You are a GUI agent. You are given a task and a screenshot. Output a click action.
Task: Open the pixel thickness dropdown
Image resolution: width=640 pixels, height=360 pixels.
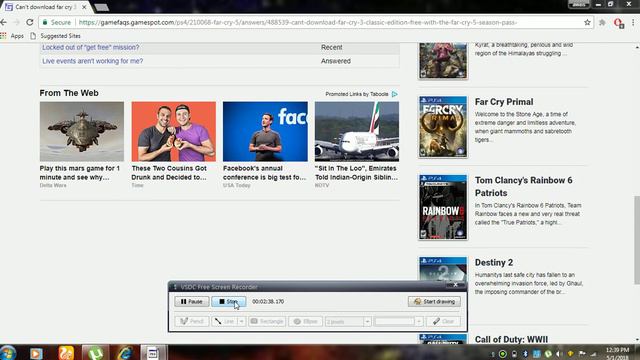click(367, 322)
